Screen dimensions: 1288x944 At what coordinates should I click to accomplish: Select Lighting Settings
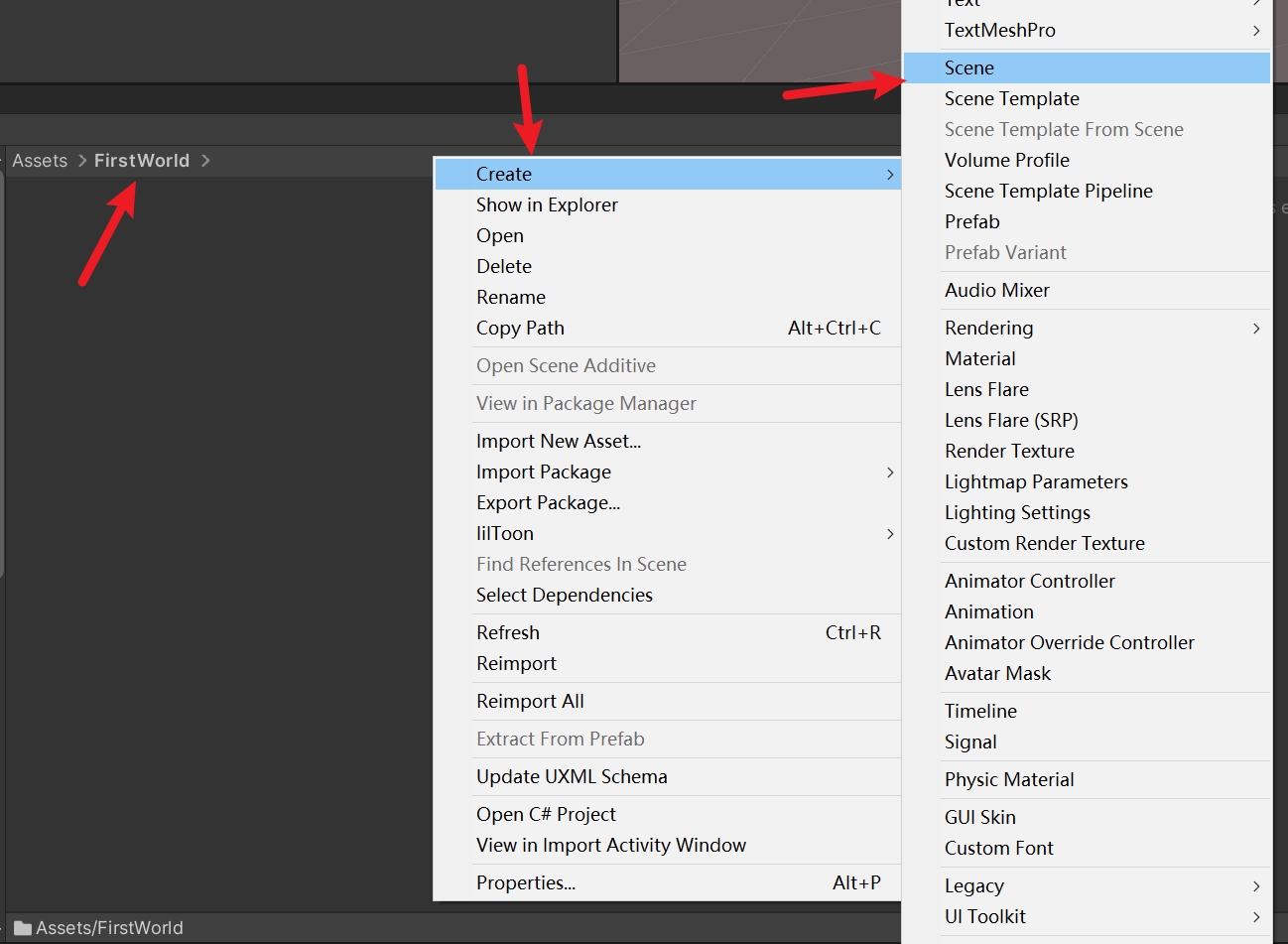point(1088,512)
